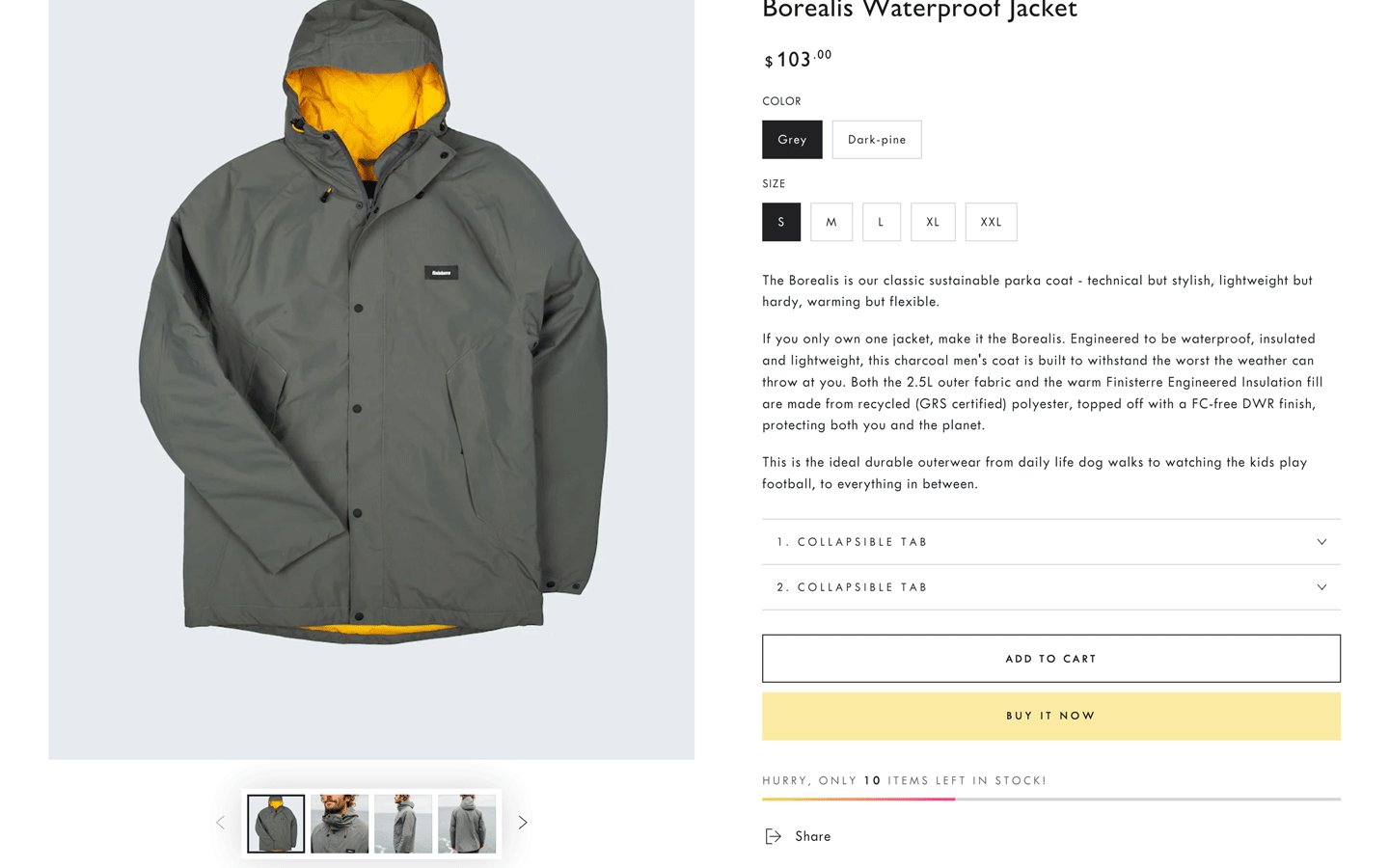Expand the second collapsible tab chevron
The height and width of the screenshot is (868, 1389).
[1321, 587]
